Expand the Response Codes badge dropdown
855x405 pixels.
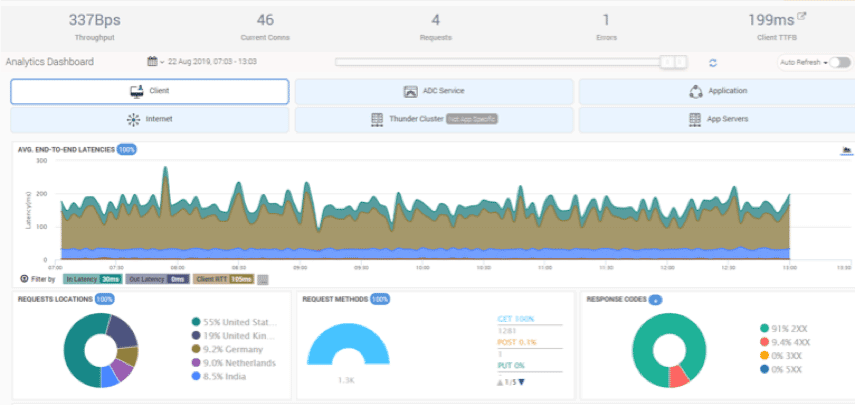pyautogui.click(x=655, y=300)
